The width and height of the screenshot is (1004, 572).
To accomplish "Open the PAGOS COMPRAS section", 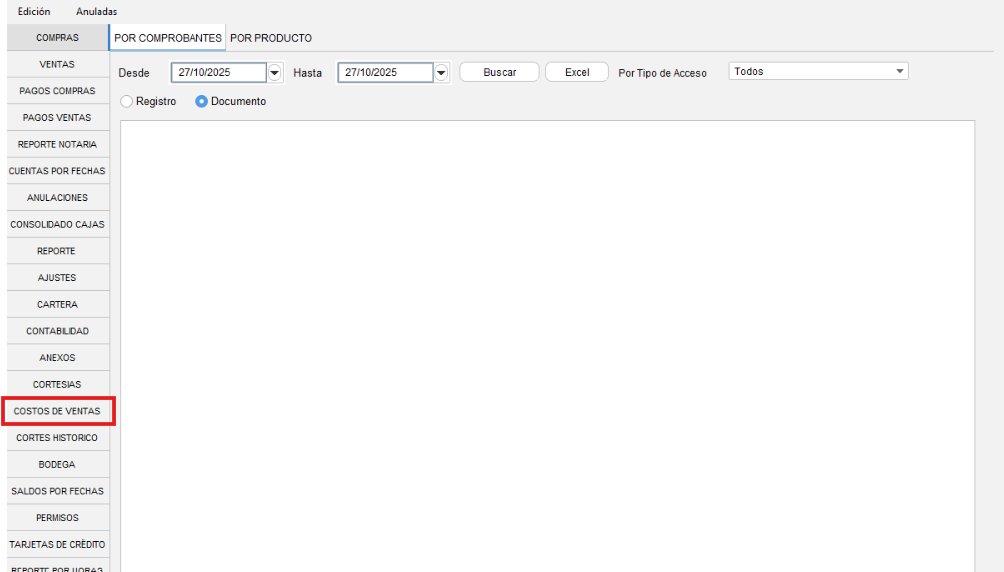I will 57,91.
